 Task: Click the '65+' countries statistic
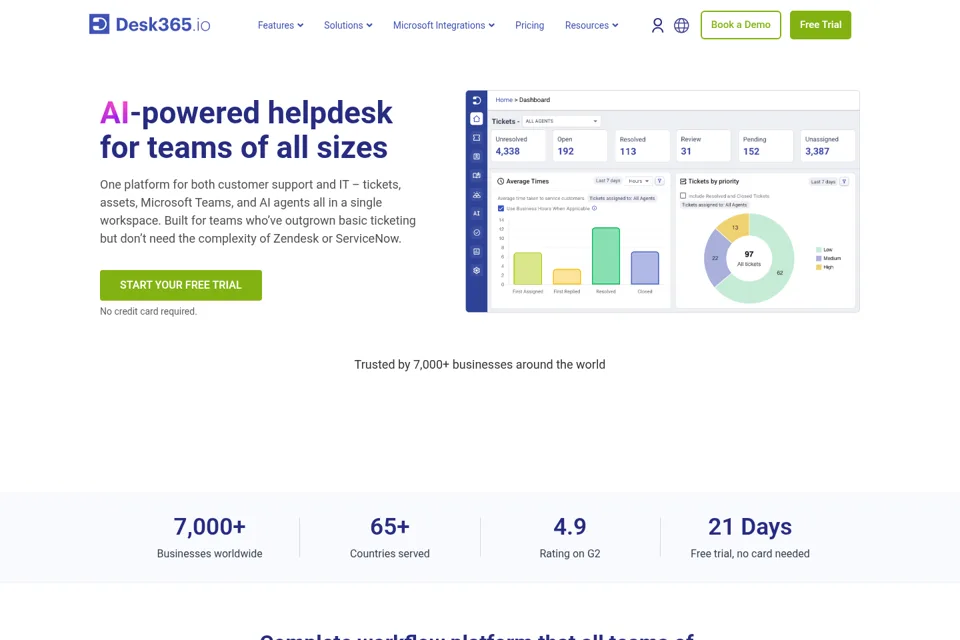(x=389, y=527)
